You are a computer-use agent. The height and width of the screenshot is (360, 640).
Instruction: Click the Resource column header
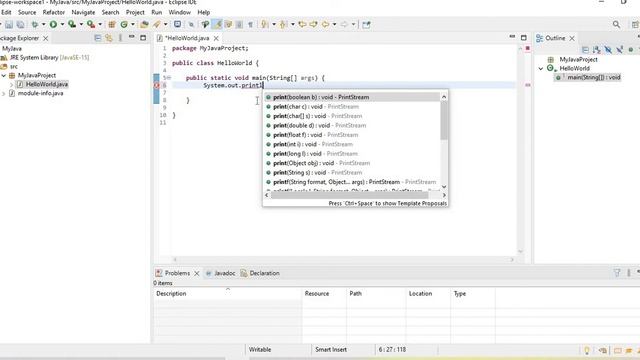tap(324, 293)
